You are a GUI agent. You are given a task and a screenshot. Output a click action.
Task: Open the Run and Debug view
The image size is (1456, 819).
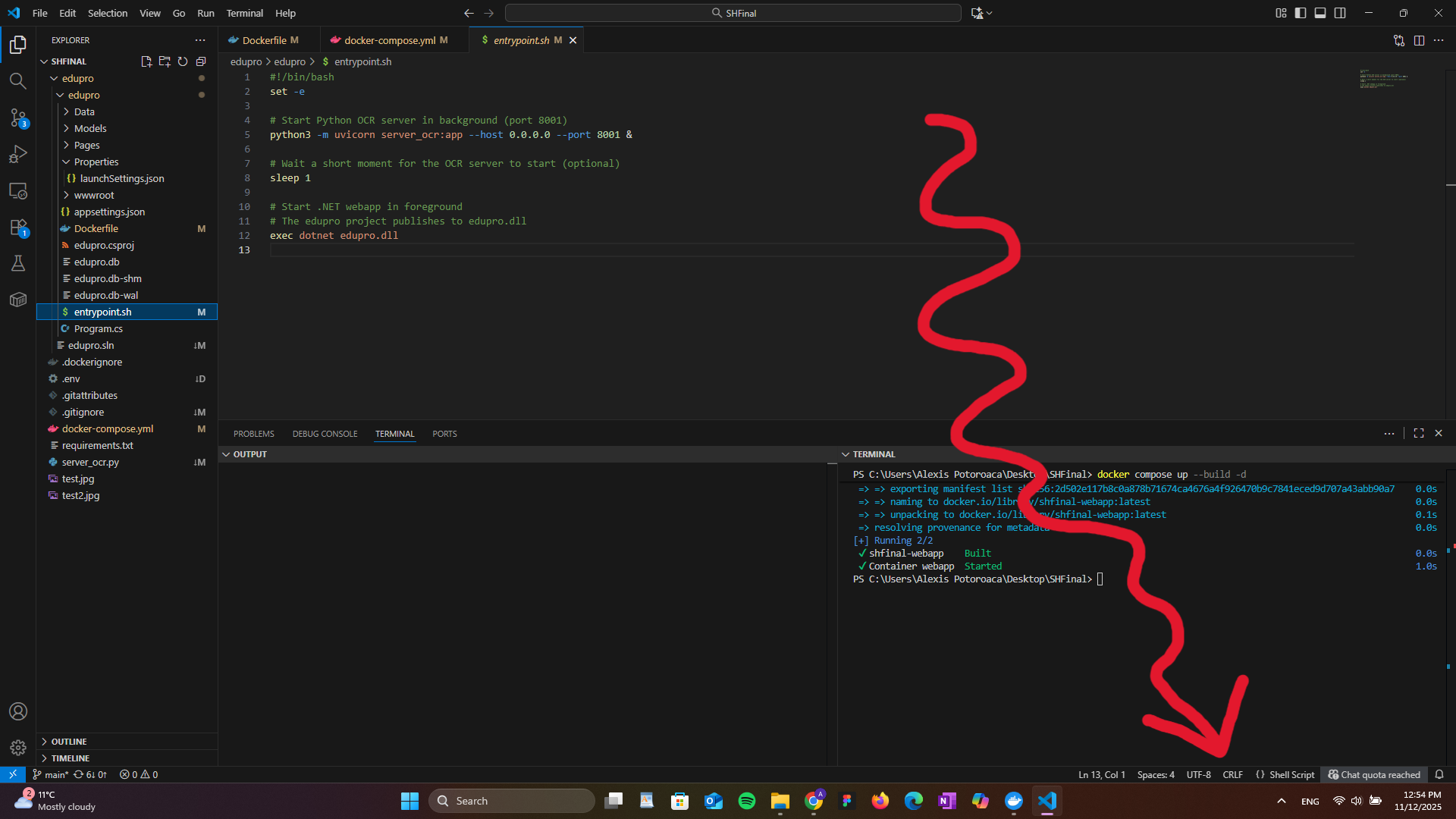coord(17,155)
